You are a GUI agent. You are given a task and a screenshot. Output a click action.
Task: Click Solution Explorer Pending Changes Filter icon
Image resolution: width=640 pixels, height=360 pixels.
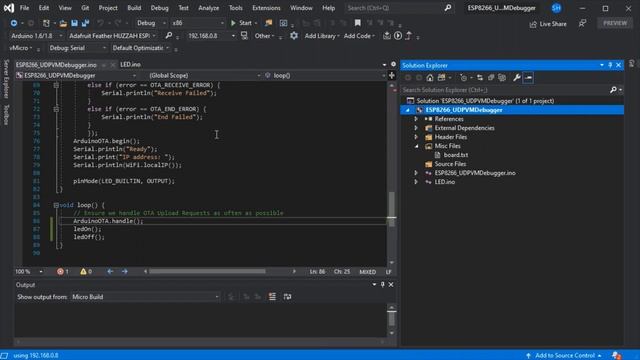pyautogui.click(x=463, y=78)
